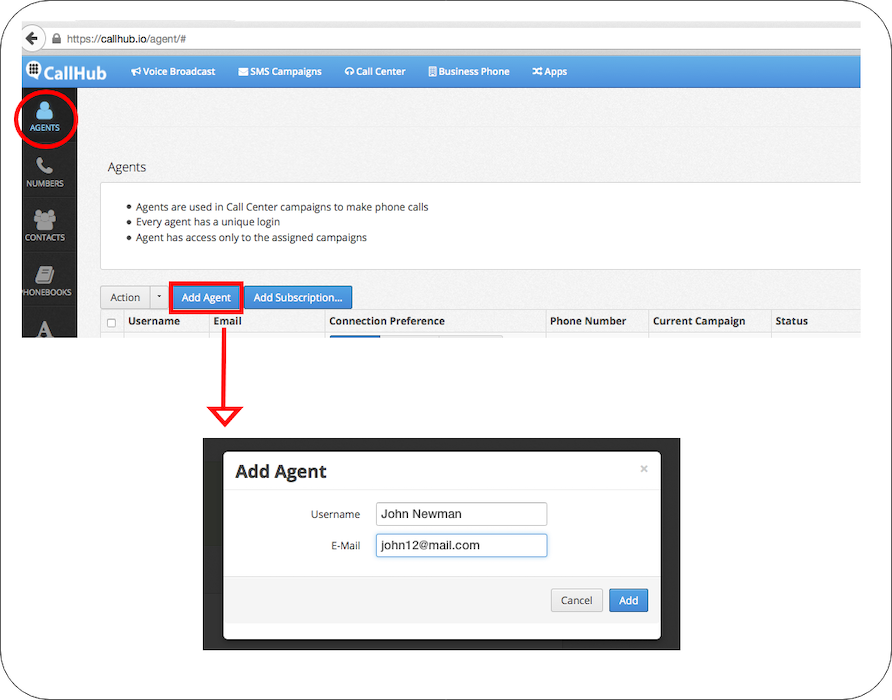Expand the Action dropdown arrow
Image resolution: width=892 pixels, height=700 pixels.
point(159,297)
